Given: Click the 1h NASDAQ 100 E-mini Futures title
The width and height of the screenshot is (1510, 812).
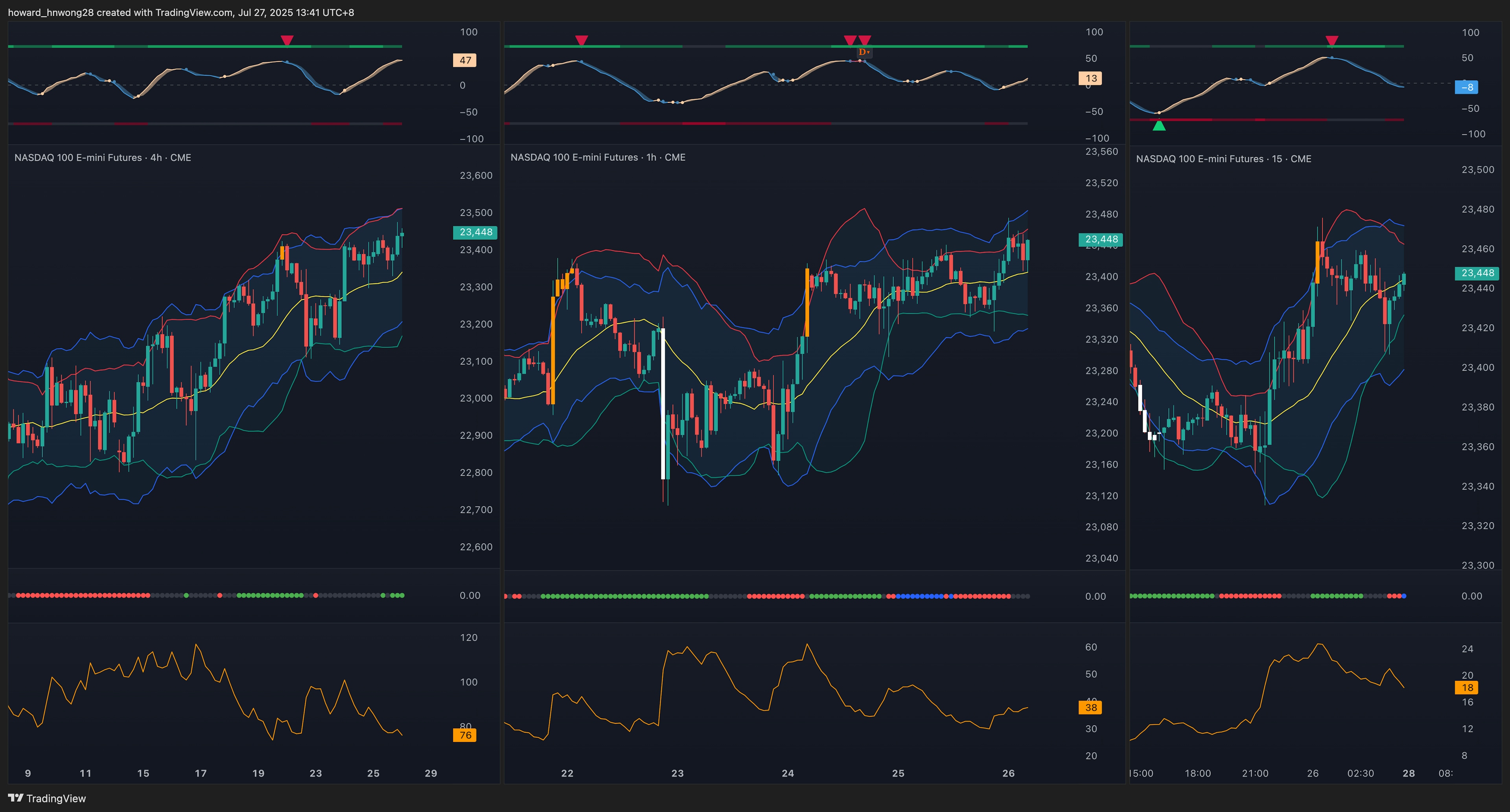Looking at the screenshot, I should click(598, 157).
